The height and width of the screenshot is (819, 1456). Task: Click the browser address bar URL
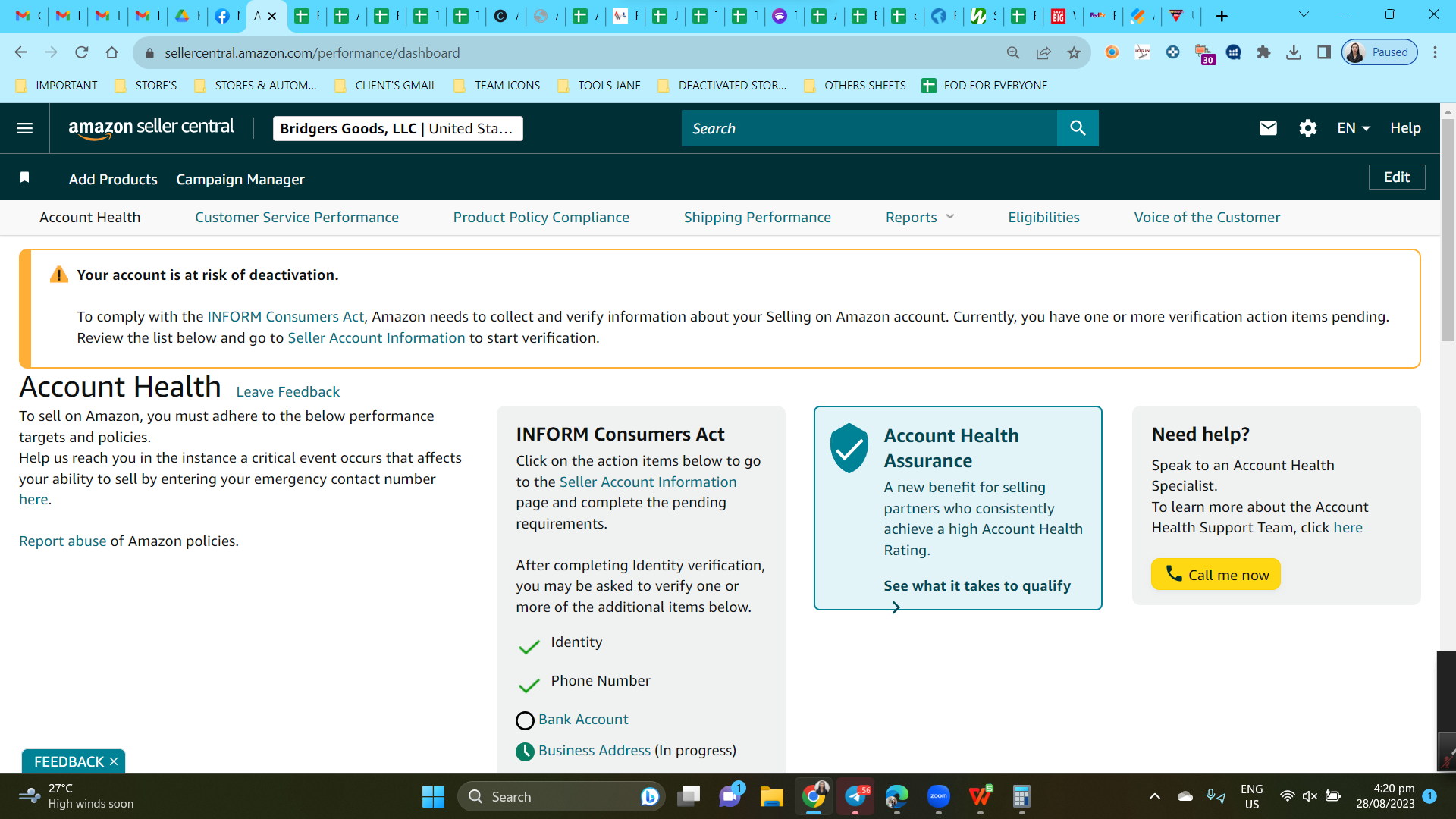[312, 53]
